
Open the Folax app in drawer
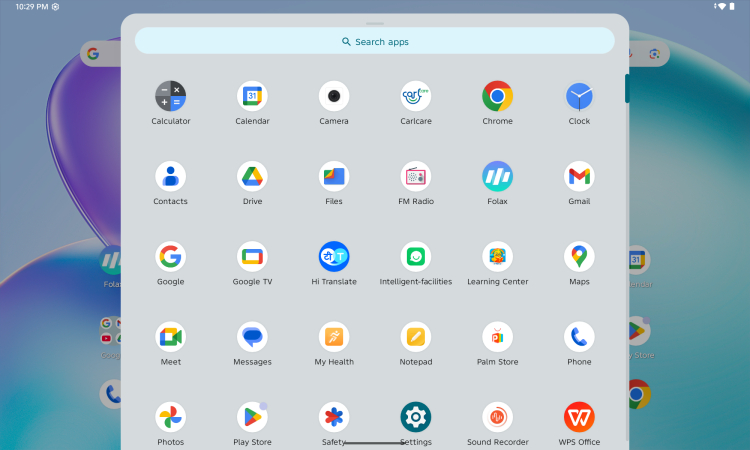pyautogui.click(x=497, y=176)
